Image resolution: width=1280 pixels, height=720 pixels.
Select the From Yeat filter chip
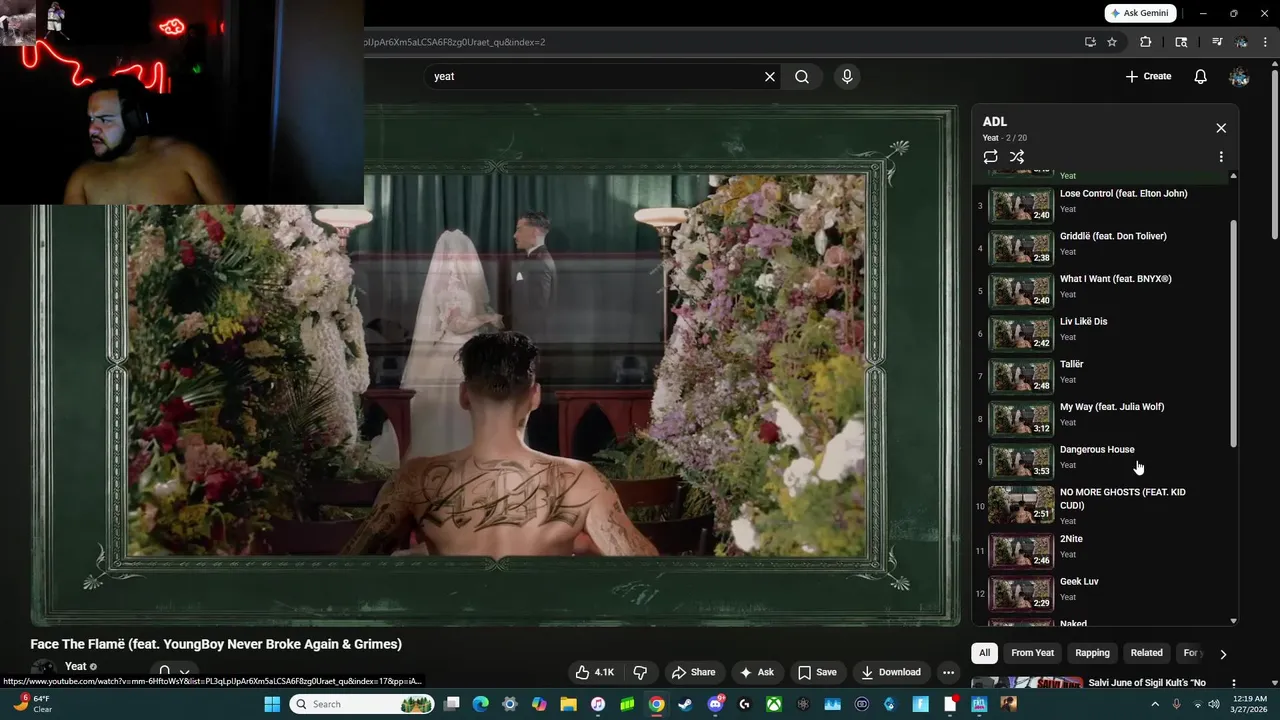coord(1032,653)
